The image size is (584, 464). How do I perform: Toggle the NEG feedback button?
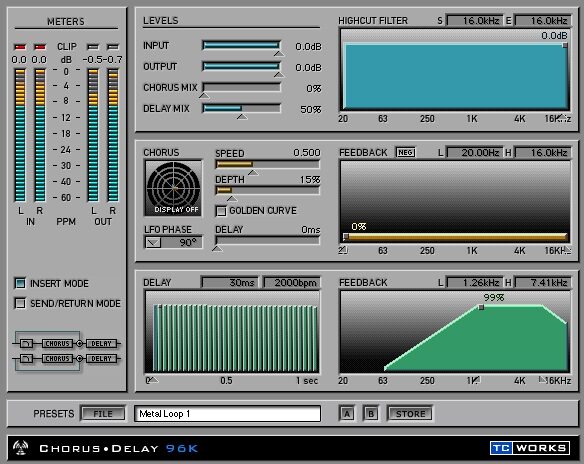[x=405, y=153]
